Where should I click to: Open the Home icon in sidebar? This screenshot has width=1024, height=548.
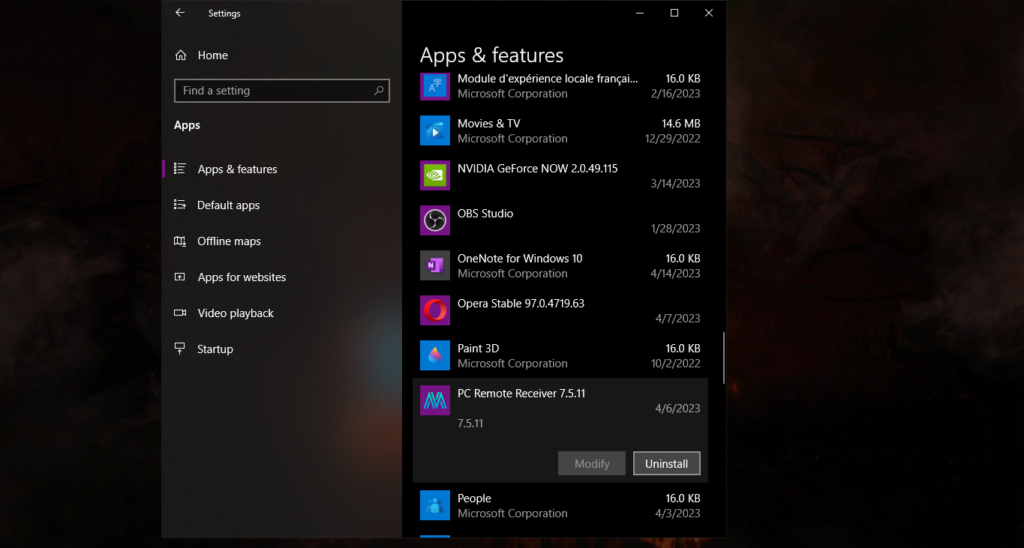pos(181,56)
